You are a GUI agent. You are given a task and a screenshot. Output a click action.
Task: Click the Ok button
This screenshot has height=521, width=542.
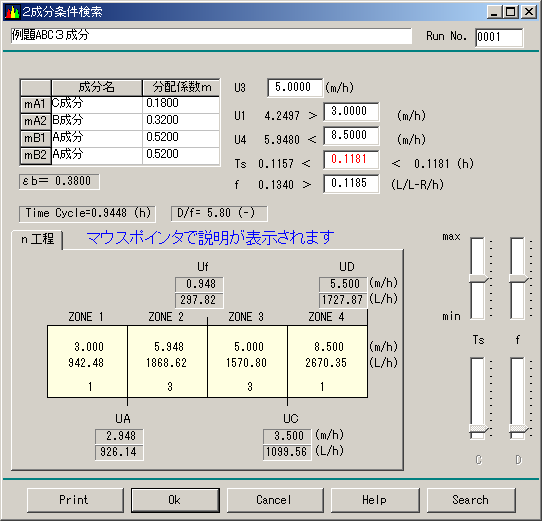(x=175, y=500)
